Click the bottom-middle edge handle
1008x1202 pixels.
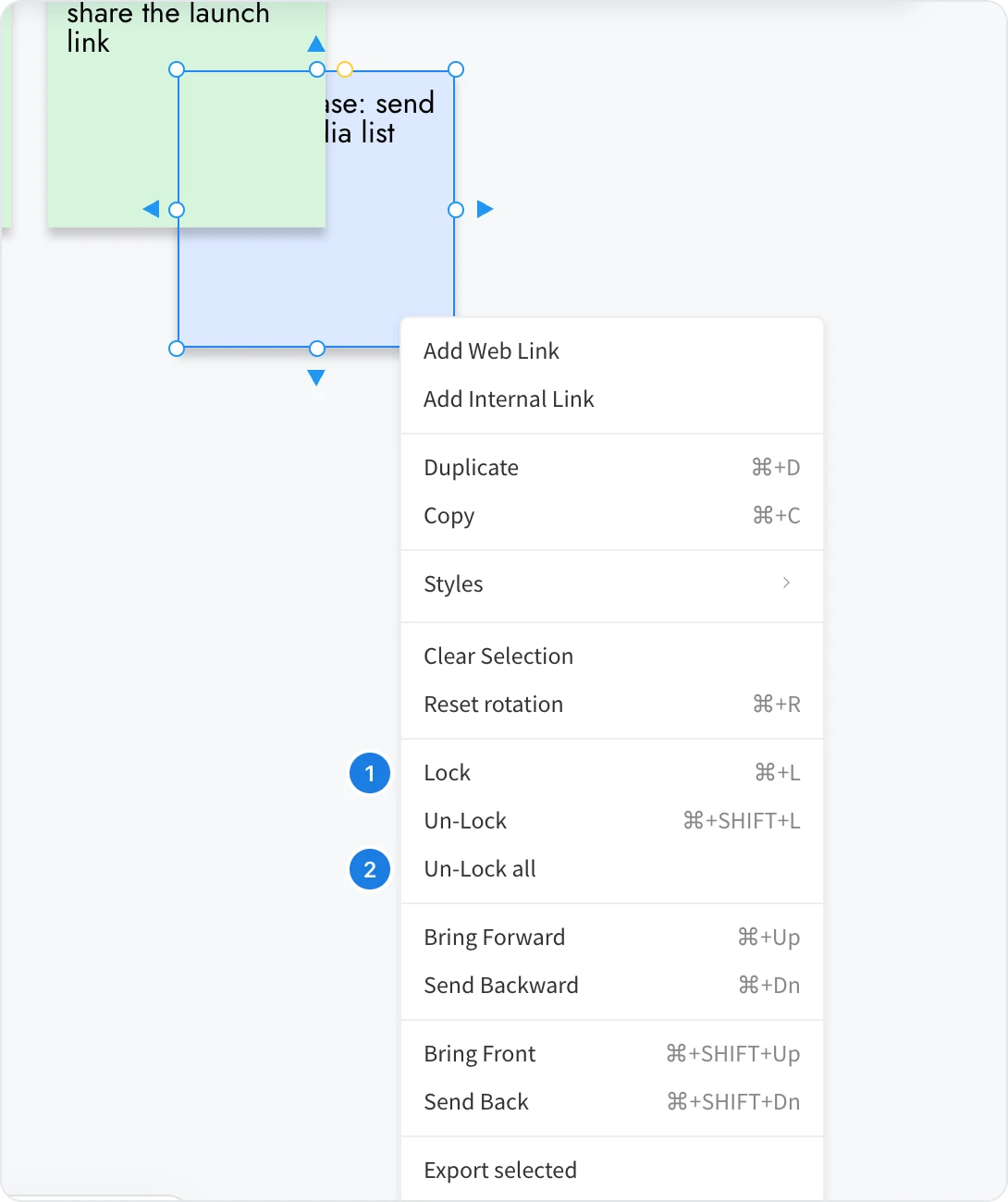pos(317,349)
